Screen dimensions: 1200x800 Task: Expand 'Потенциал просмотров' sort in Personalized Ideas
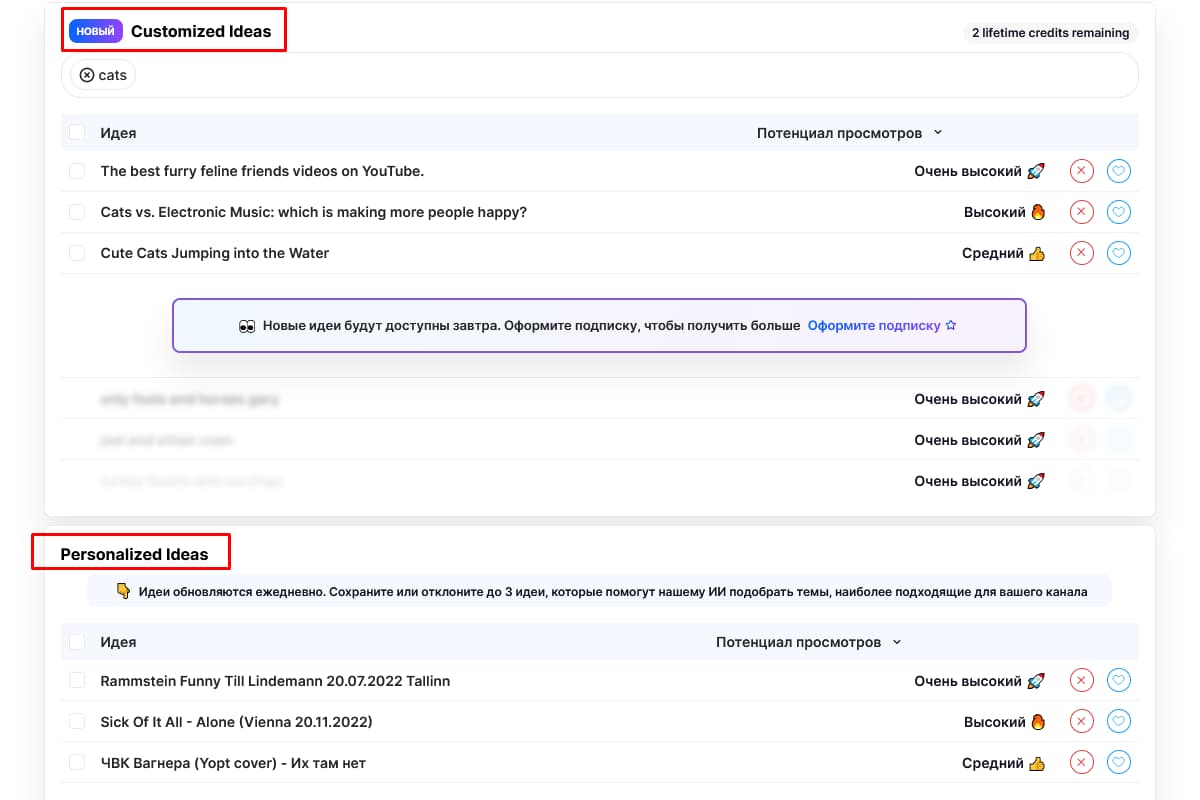897,642
